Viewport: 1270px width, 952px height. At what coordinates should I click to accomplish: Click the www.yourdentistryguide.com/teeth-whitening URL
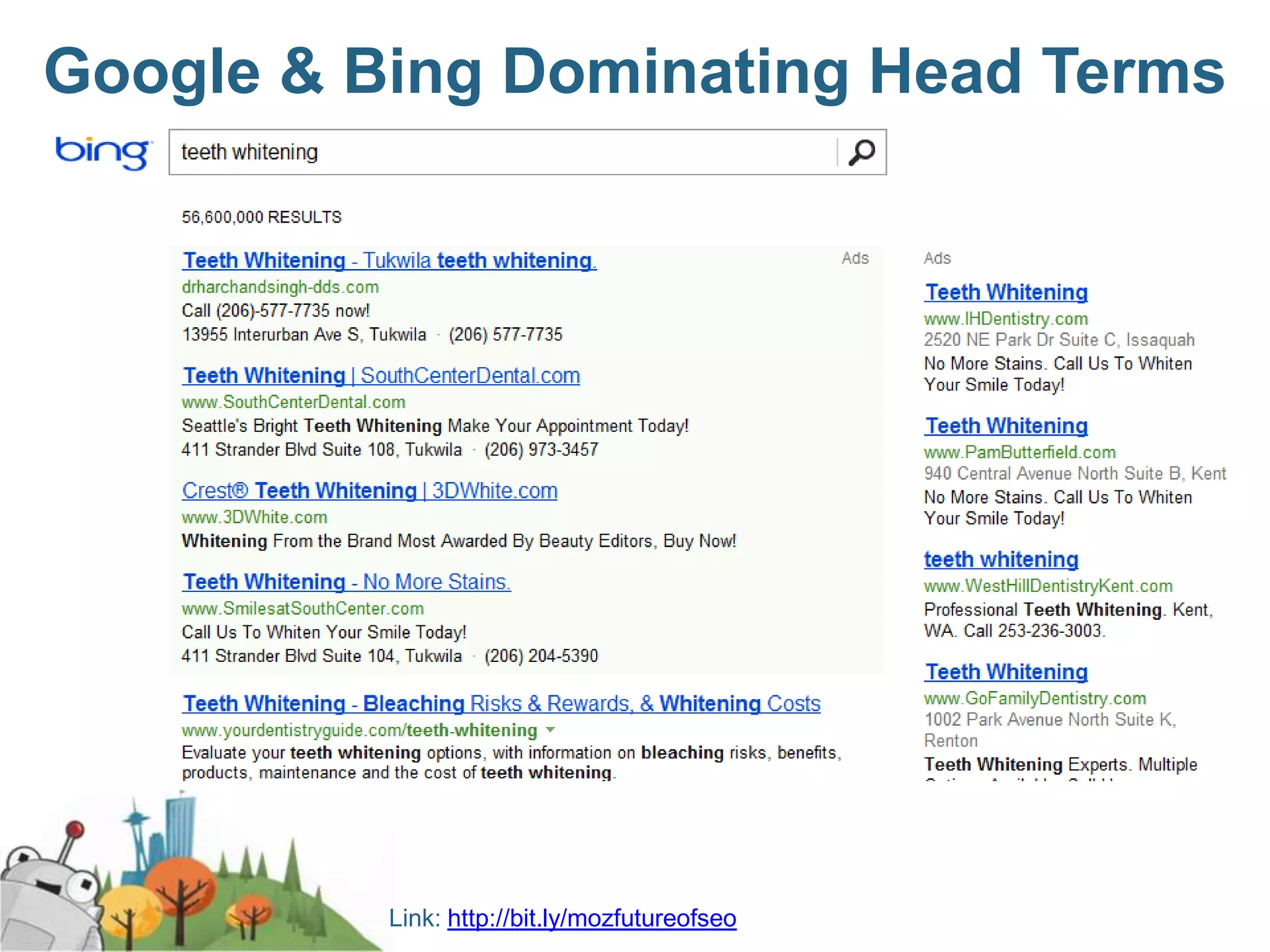coord(360,730)
